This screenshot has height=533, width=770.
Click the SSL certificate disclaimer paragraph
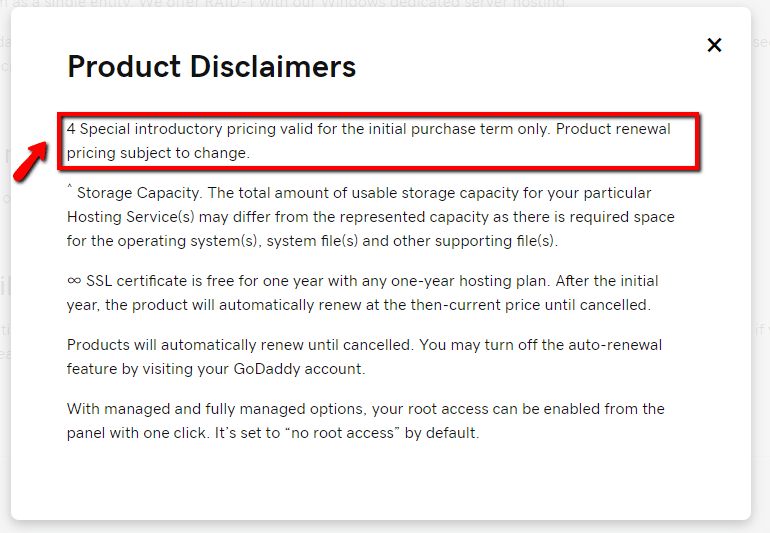coord(362,293)
